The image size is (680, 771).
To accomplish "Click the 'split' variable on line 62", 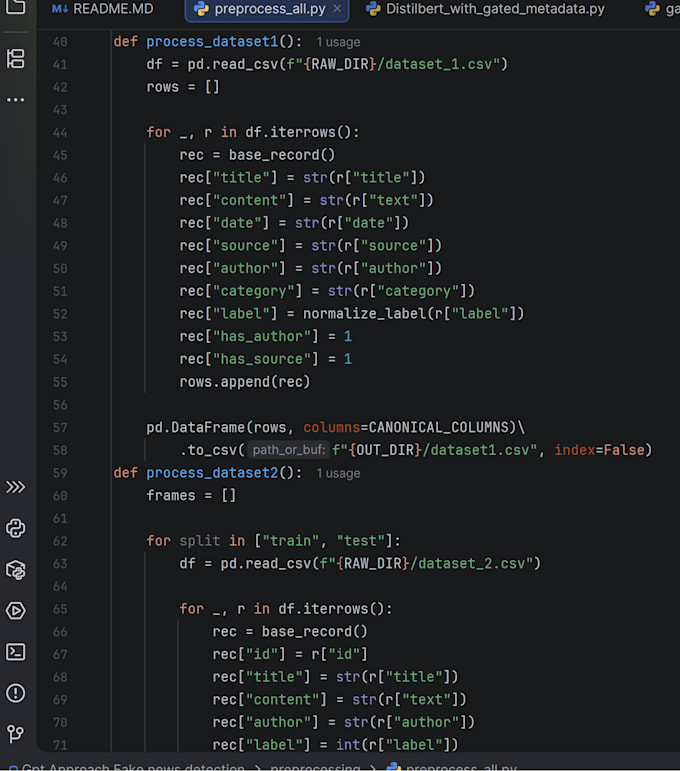I will coord(200,541).
